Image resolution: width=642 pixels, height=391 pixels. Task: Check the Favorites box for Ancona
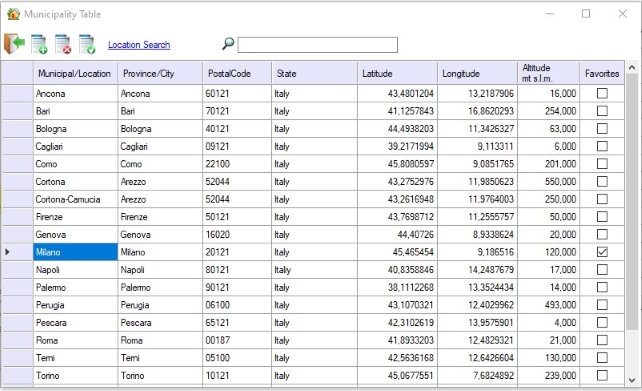click(x=602, y=93)
